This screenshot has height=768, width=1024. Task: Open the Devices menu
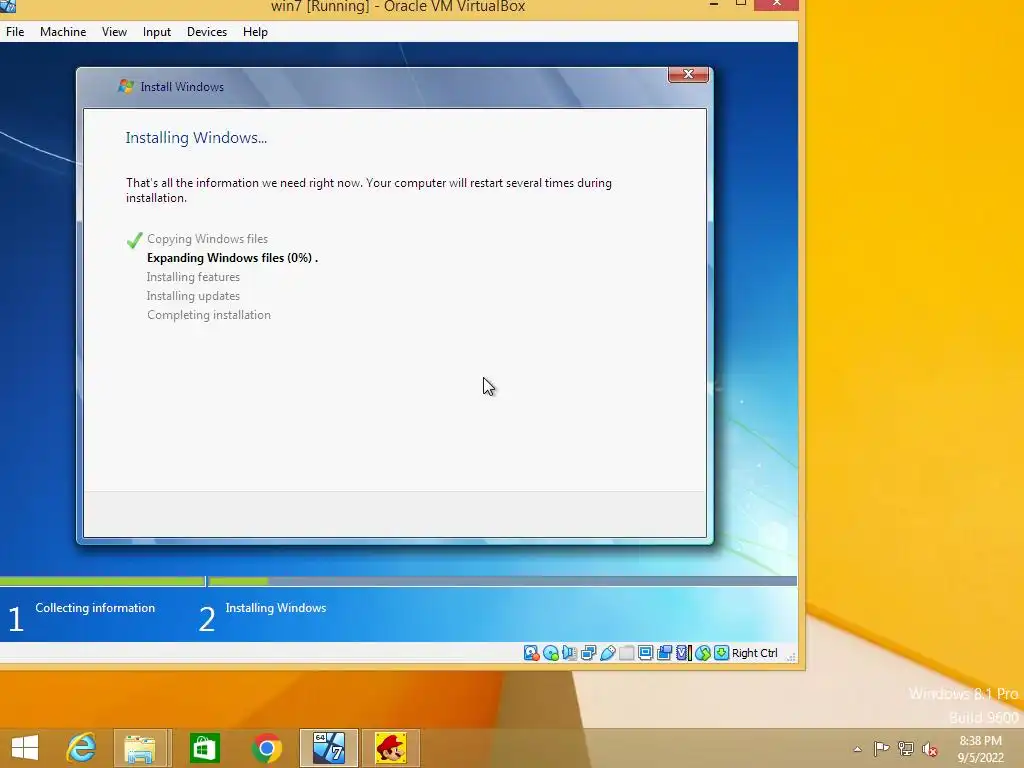pyautogui.click(x=207, y=32)
